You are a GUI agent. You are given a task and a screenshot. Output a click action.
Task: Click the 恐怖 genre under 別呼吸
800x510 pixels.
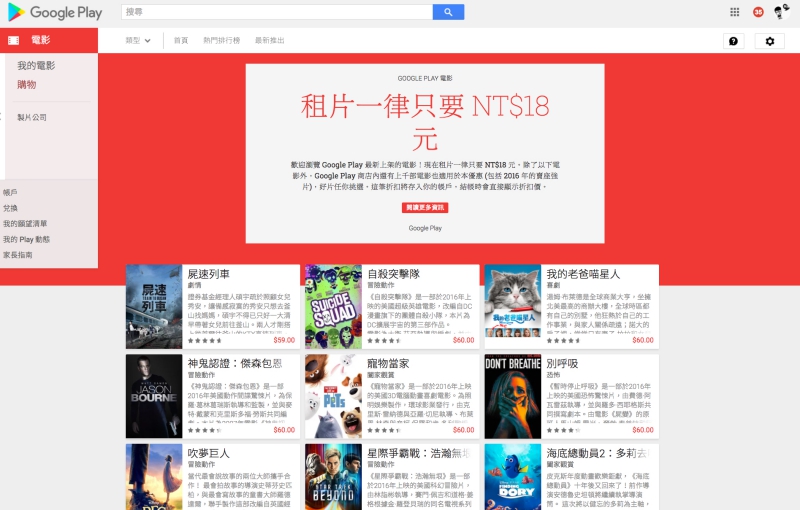pos(553,375)
